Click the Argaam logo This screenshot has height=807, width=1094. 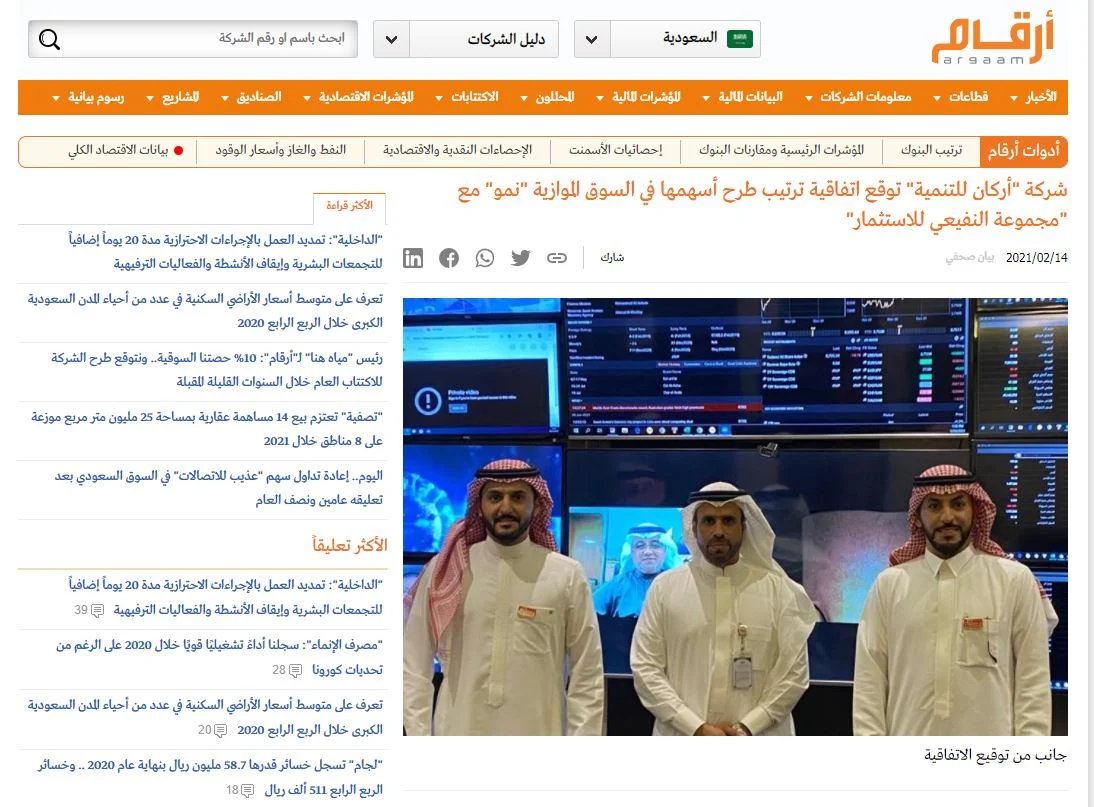[x=992, y=40]
